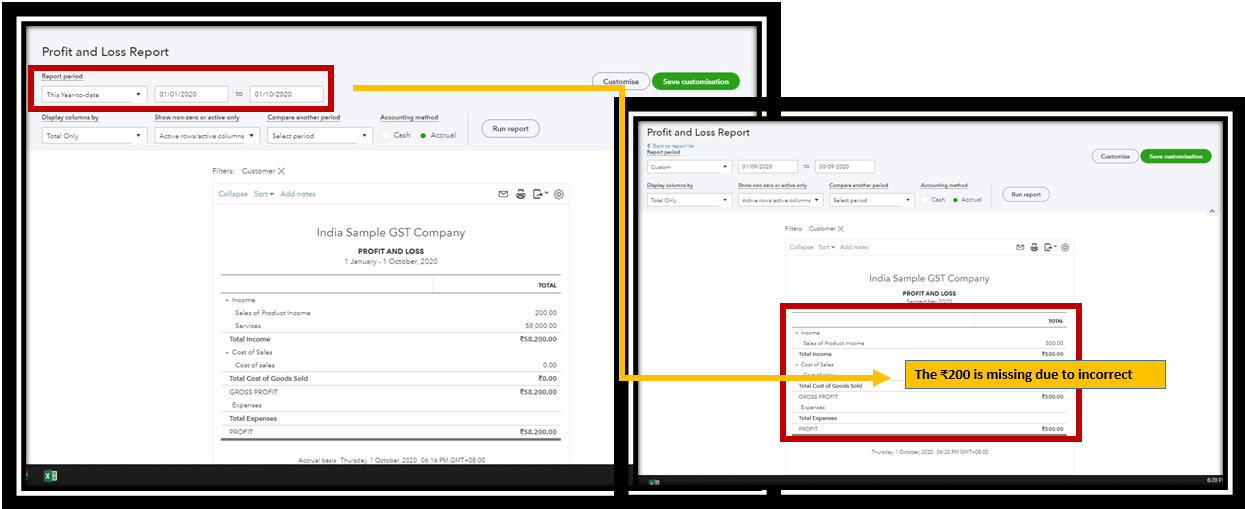1245x509 pixels.
Task: Open the export icon menu in the year-to-date report
Action: 540,194
